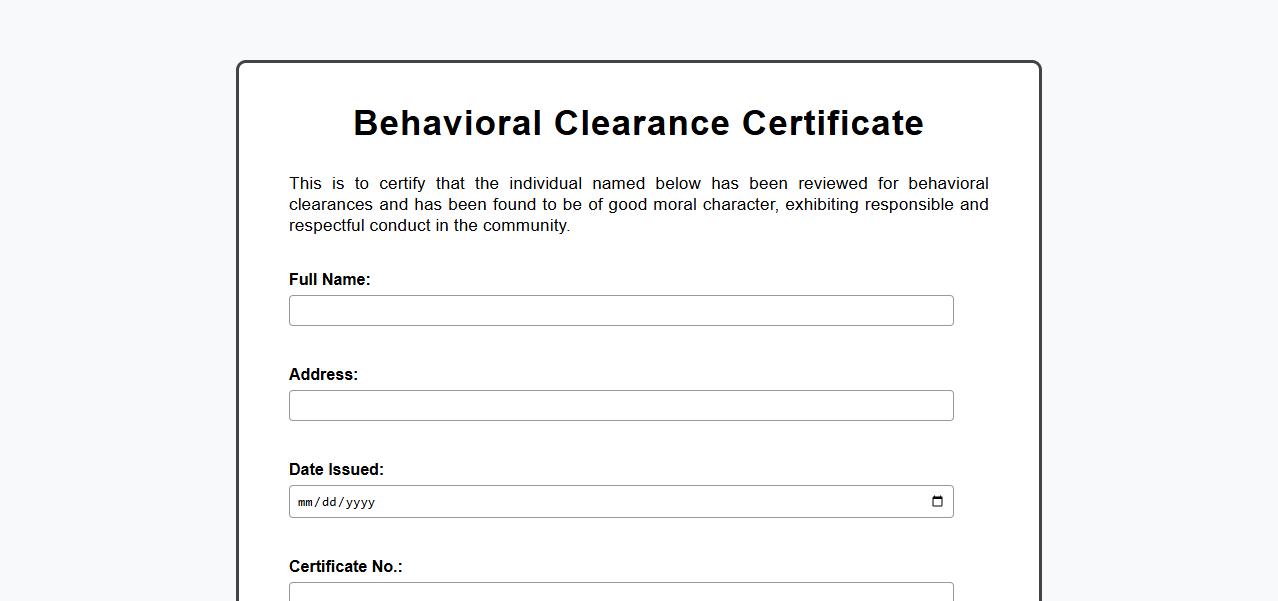1278x601 pixels.
Task: Focus the Certificate No. input field
Action: click(621, 592)
